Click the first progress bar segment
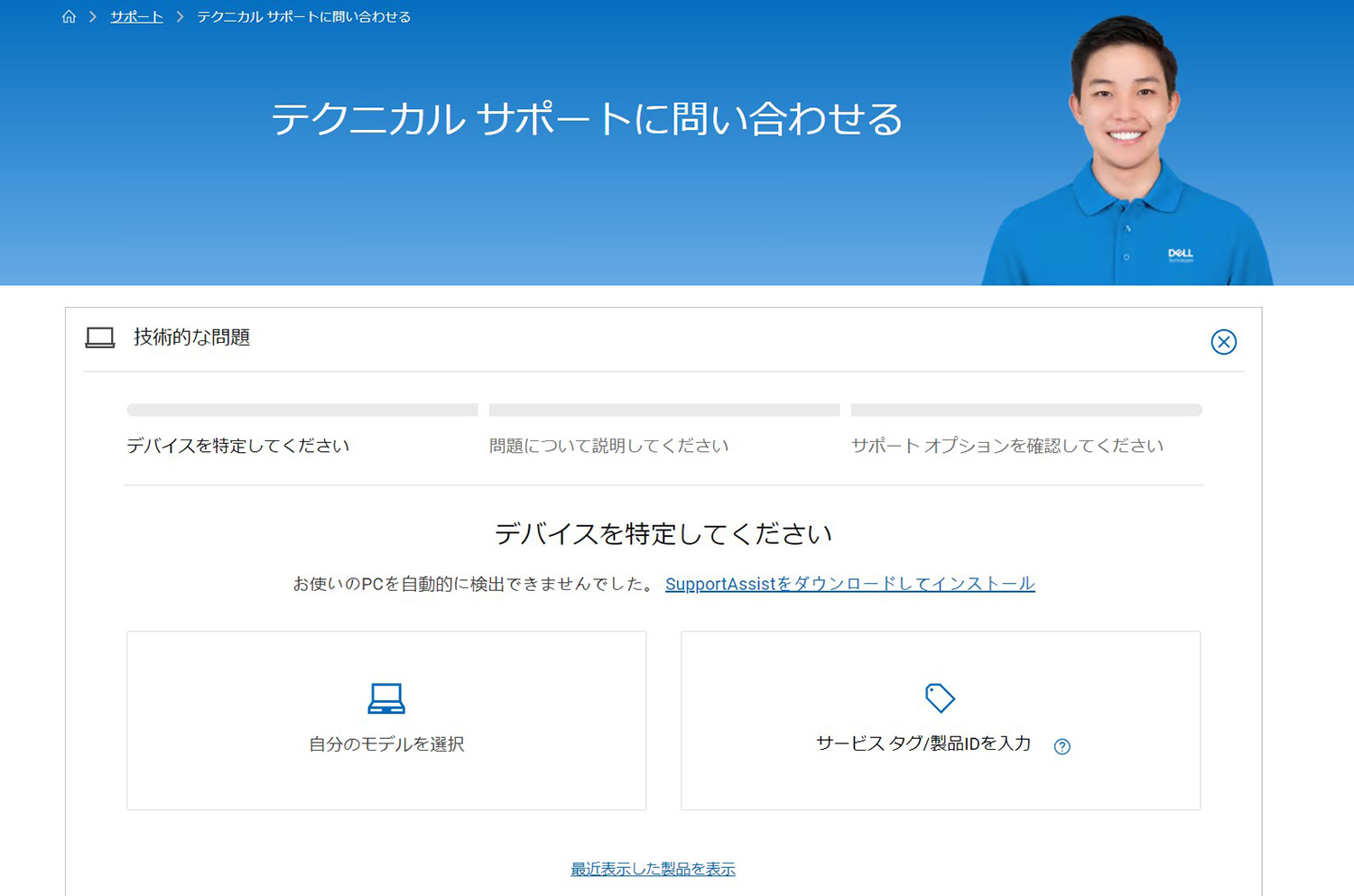Image resolution: width=1354 pixels, height=896 pixels. coord(302,410)
